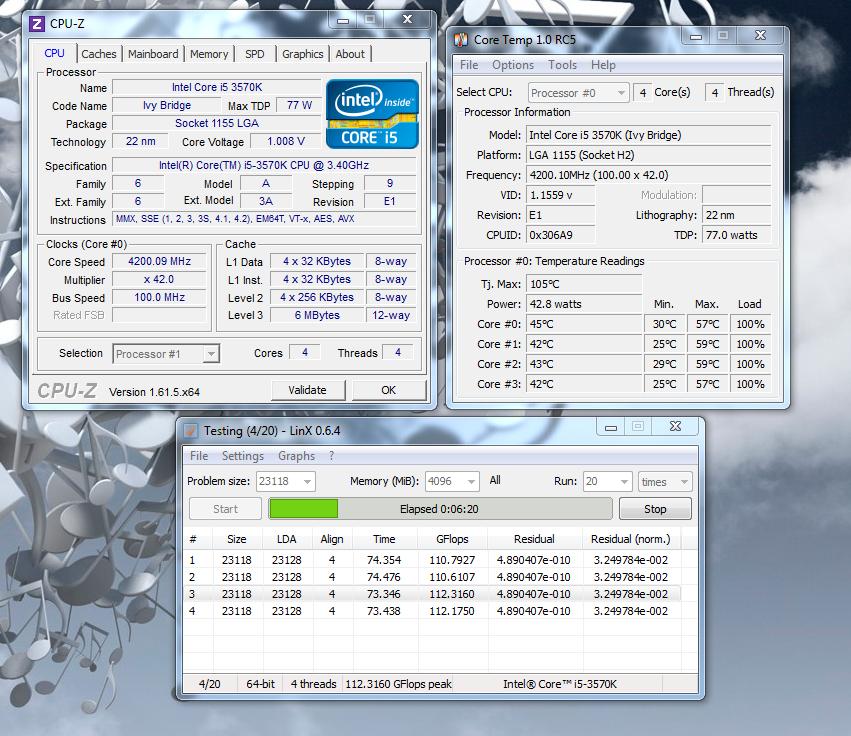The height and width of the screenshot is (736, 851).
Task: Click the Align column header
Action: pos(332,539)
